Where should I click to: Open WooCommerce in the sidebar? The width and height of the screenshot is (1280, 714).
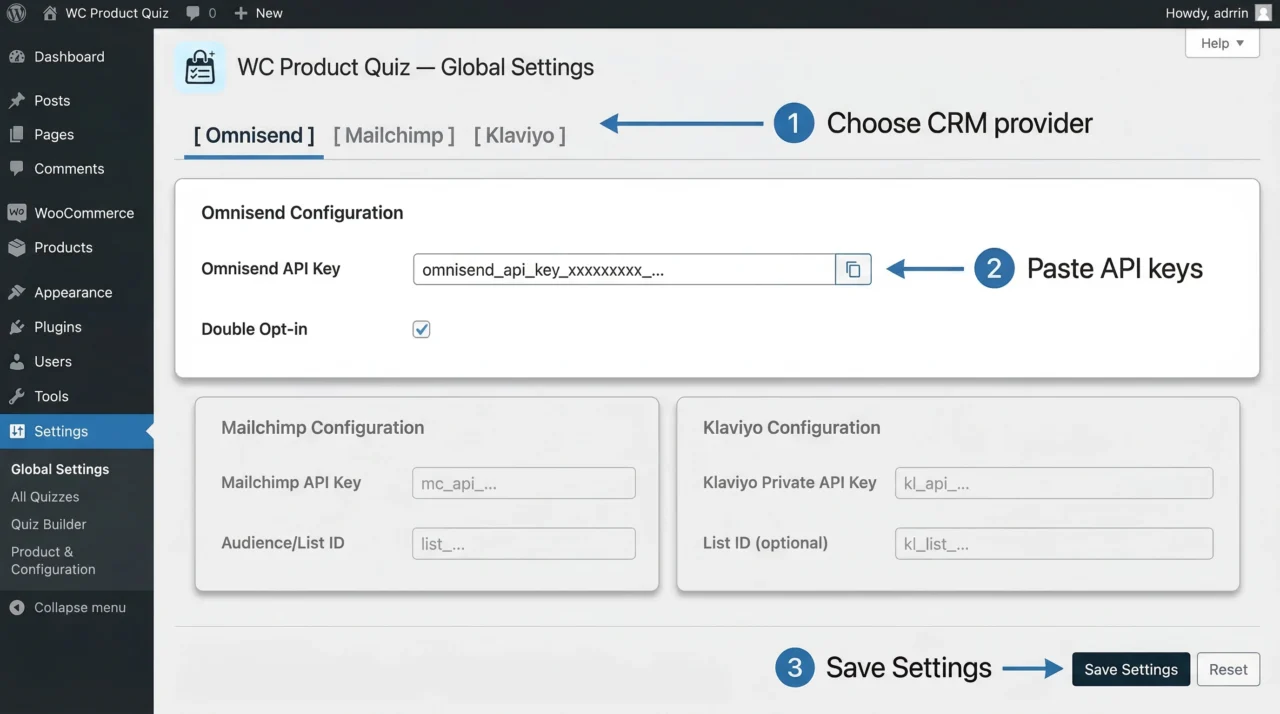pos(83,213)
